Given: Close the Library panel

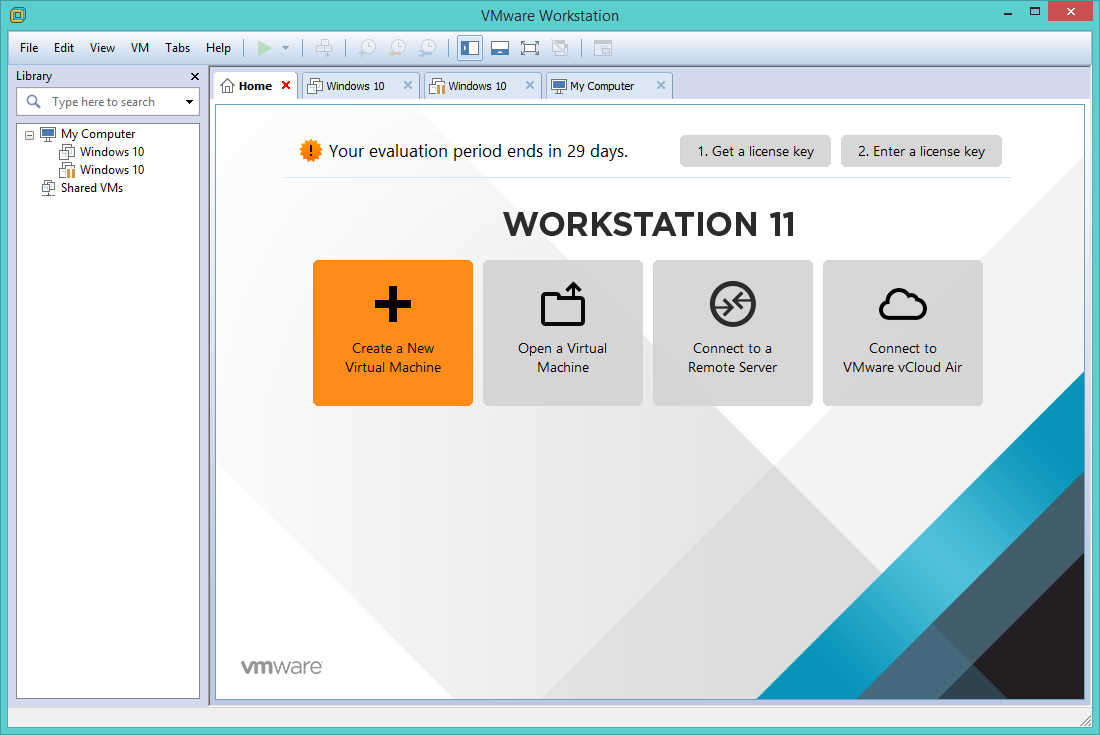Looking at the screenshot, I should point(195,76).
